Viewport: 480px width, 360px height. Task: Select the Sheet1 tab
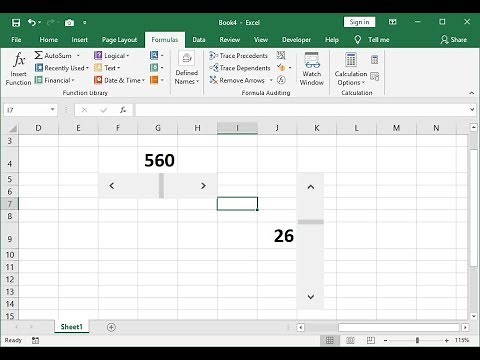click(71, 327)
